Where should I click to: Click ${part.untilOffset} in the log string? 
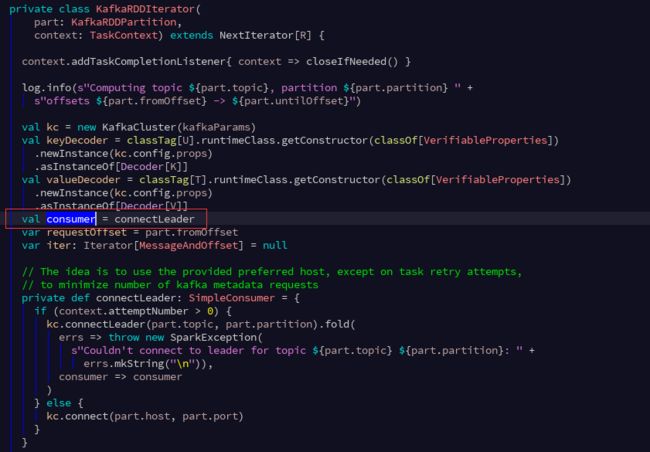(293, 101)
